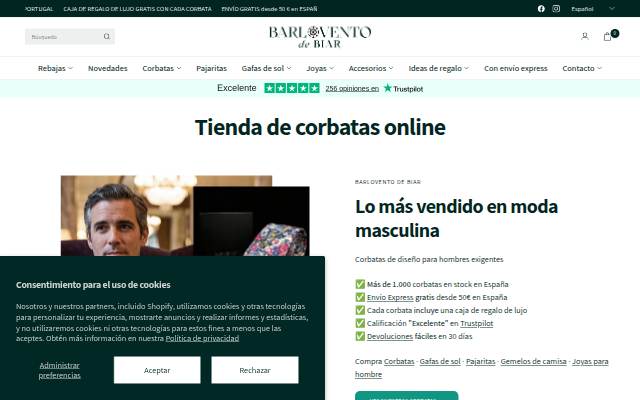The height and width of the screenshot is (400, 640).
Task: Expand the Gafas de sol menu
Action: [x=266, y=68]
